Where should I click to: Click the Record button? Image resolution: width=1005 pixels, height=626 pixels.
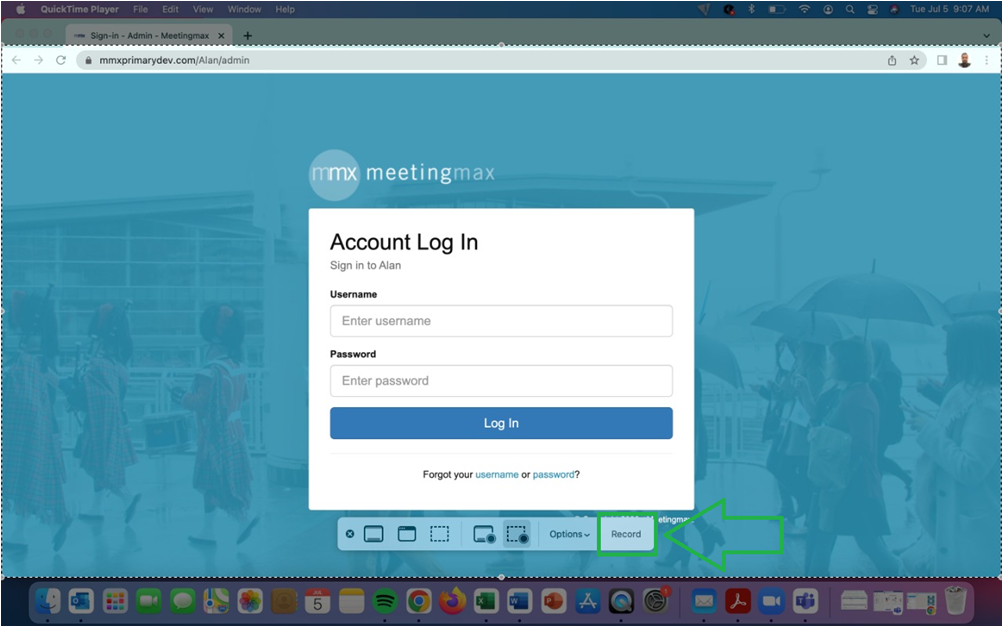(x=626, y=534)
